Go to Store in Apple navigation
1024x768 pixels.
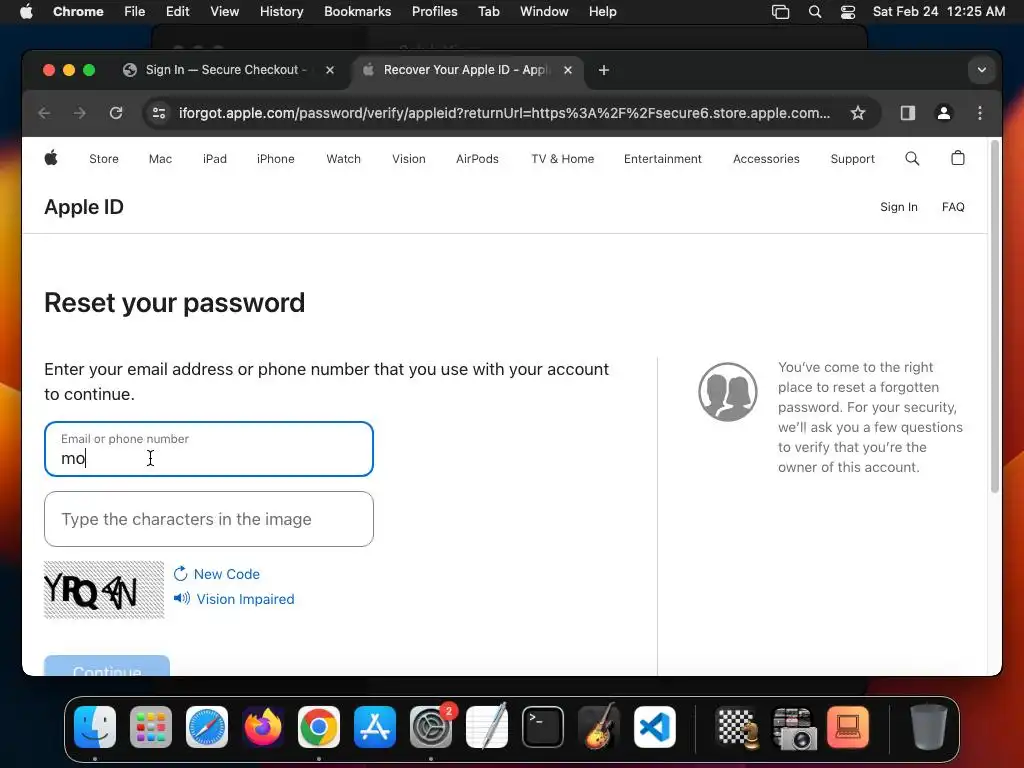(104, 159)
